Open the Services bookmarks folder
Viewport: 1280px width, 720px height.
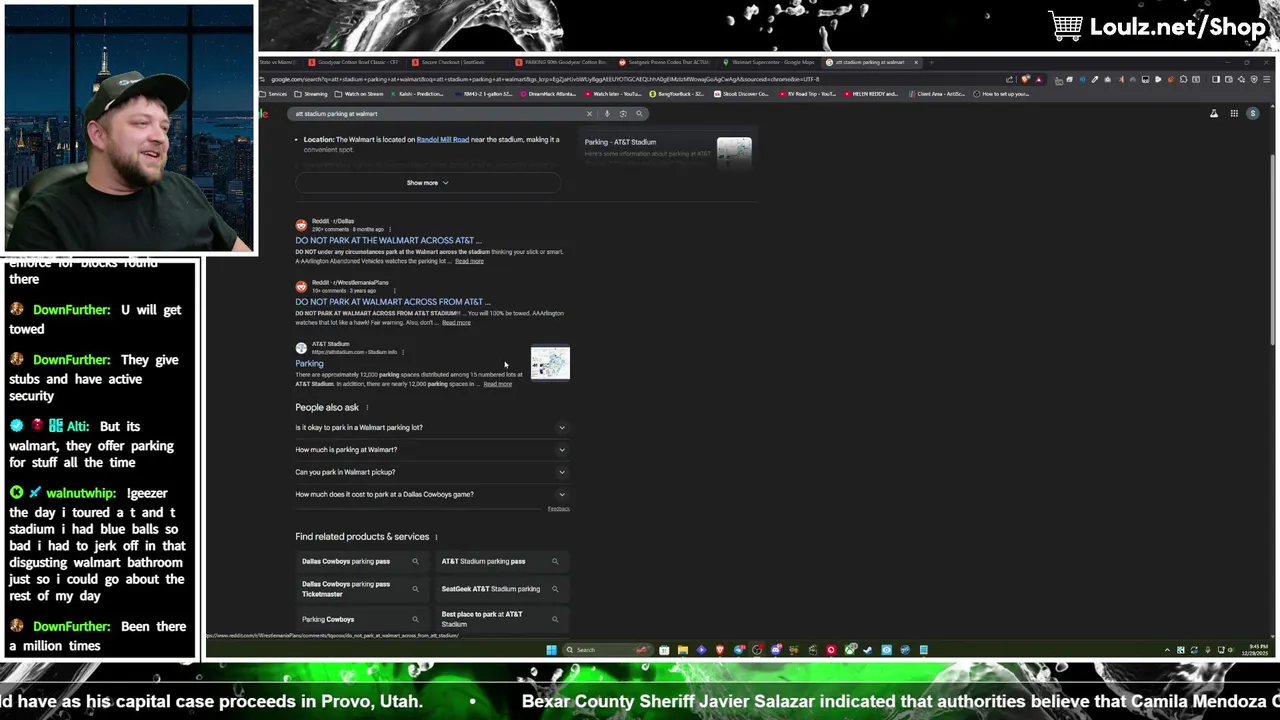click(272, 94)
